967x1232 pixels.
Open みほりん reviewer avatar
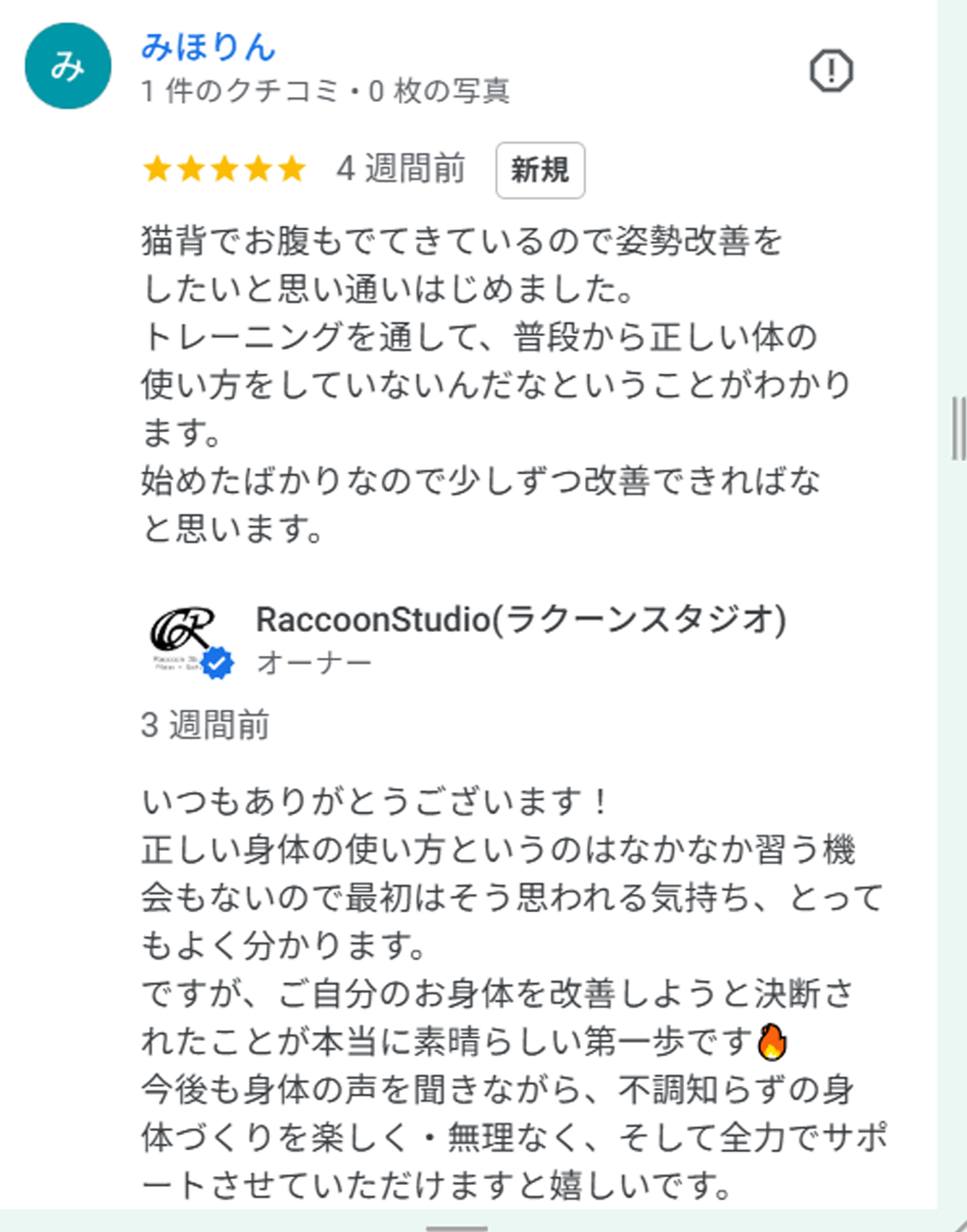68,66
